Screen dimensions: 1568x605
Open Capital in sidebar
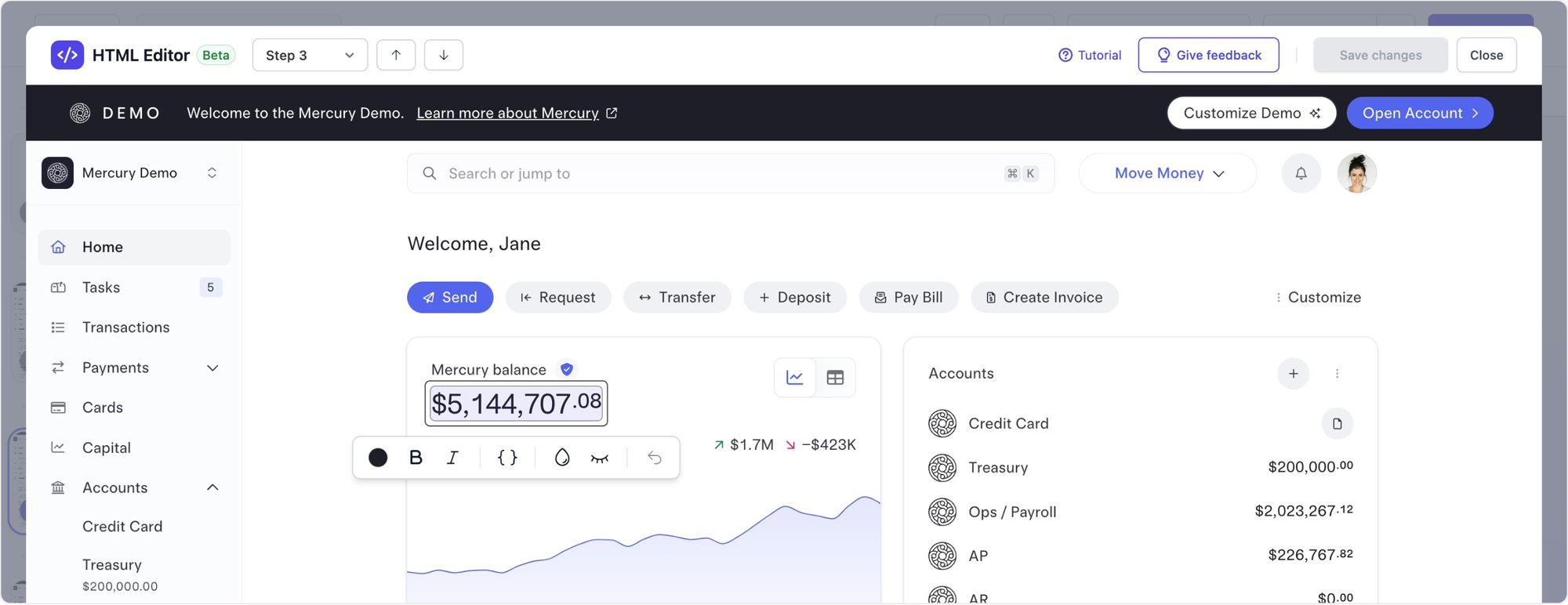[134, 447]
